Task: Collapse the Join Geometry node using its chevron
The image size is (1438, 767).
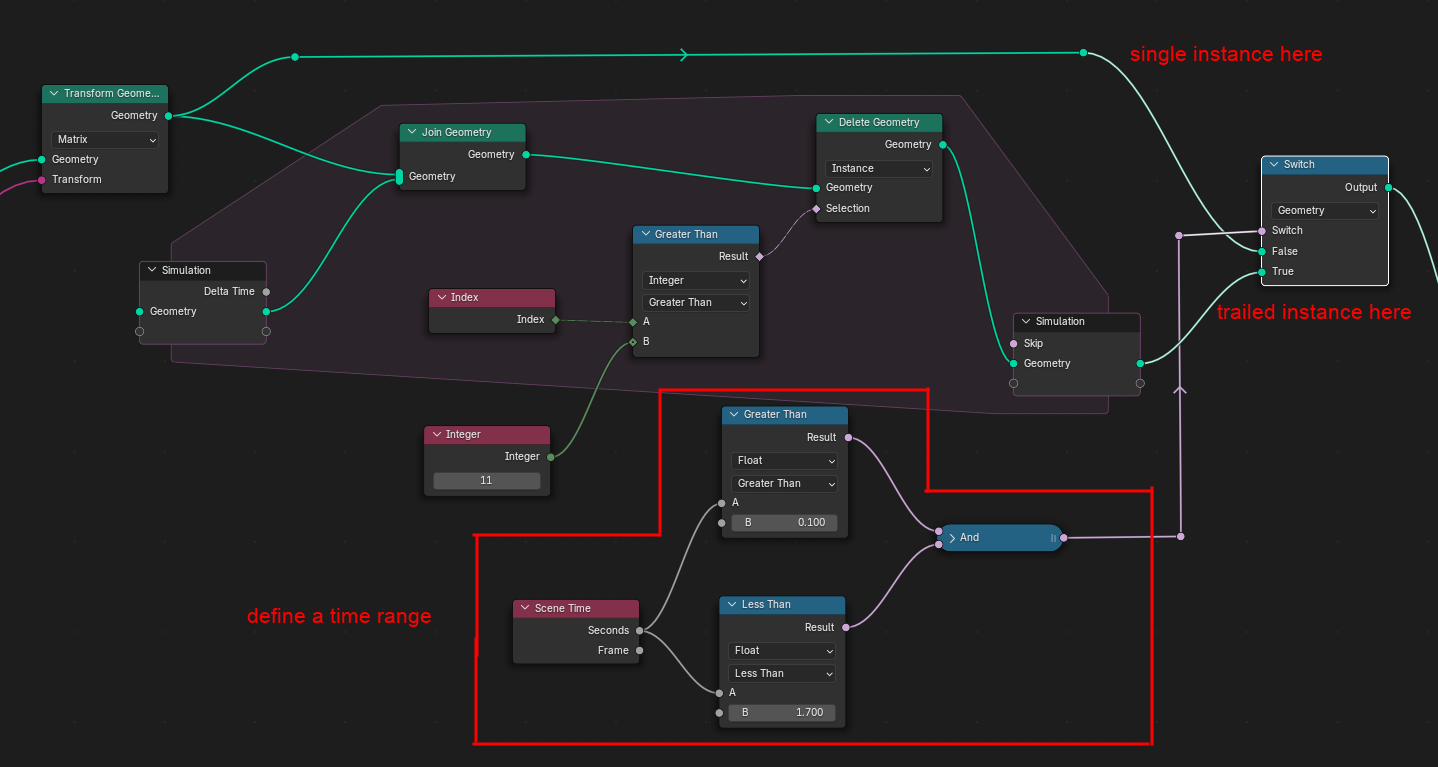Action: pyautogui.click(x=411, y=132)
